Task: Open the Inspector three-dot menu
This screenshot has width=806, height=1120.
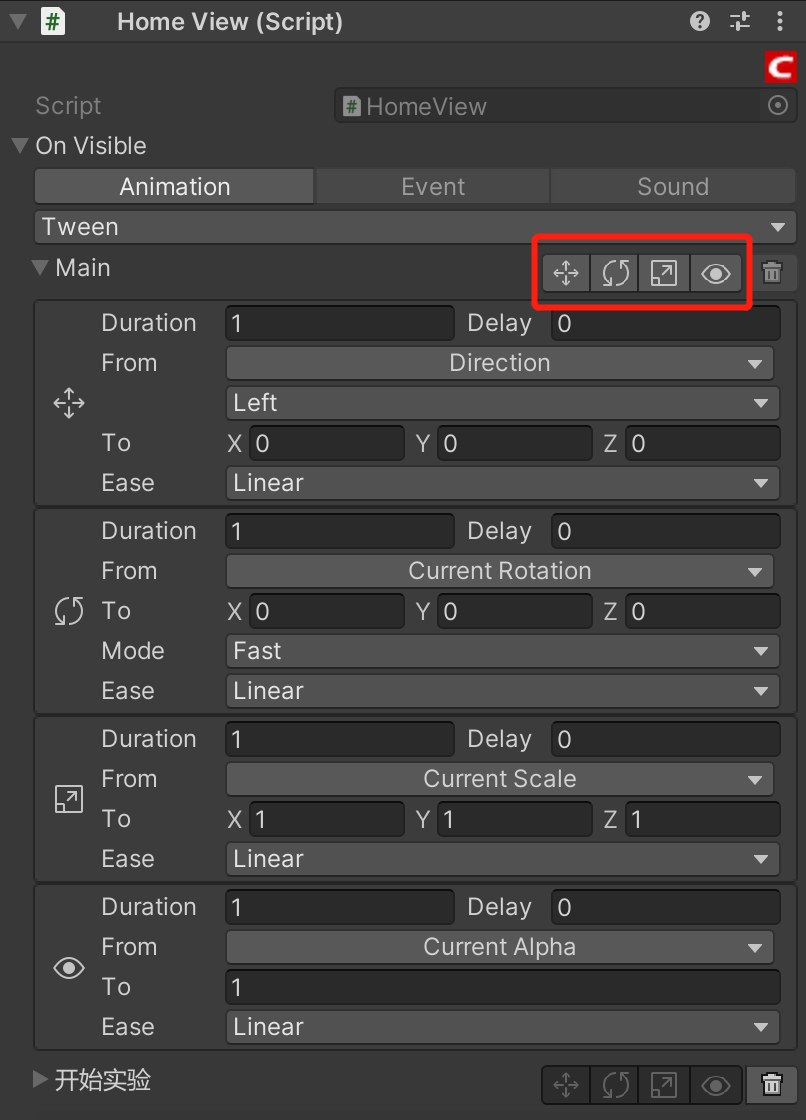Action: tap(779, 21)
